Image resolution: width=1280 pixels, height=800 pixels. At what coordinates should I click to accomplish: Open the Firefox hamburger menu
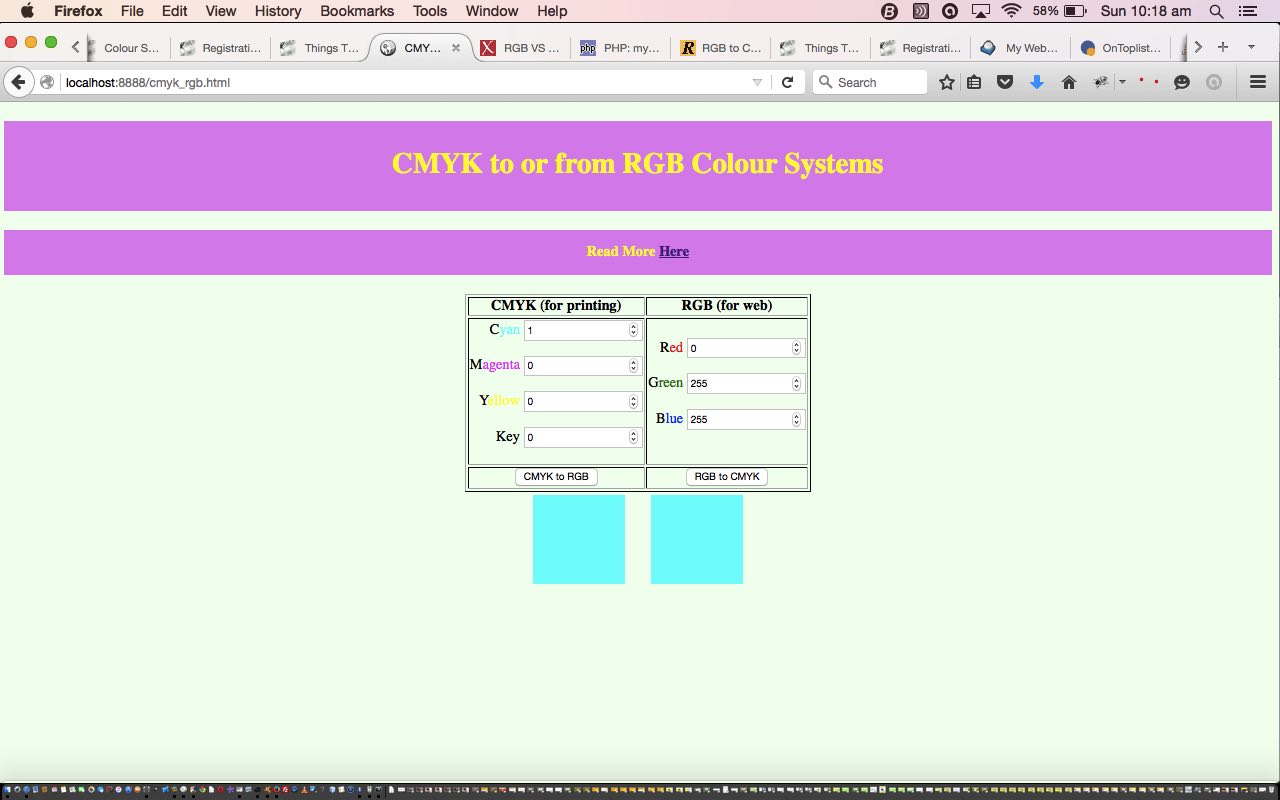[1258, 82]
